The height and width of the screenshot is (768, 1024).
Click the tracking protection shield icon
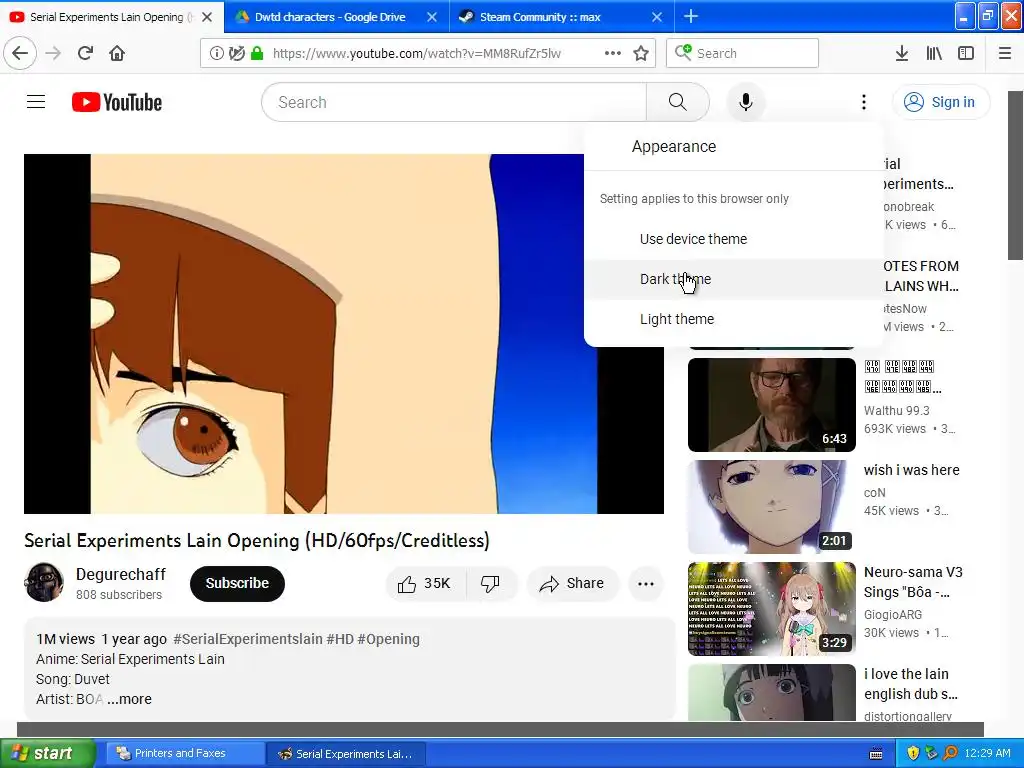pyautogui.click(x=237, y=53)
